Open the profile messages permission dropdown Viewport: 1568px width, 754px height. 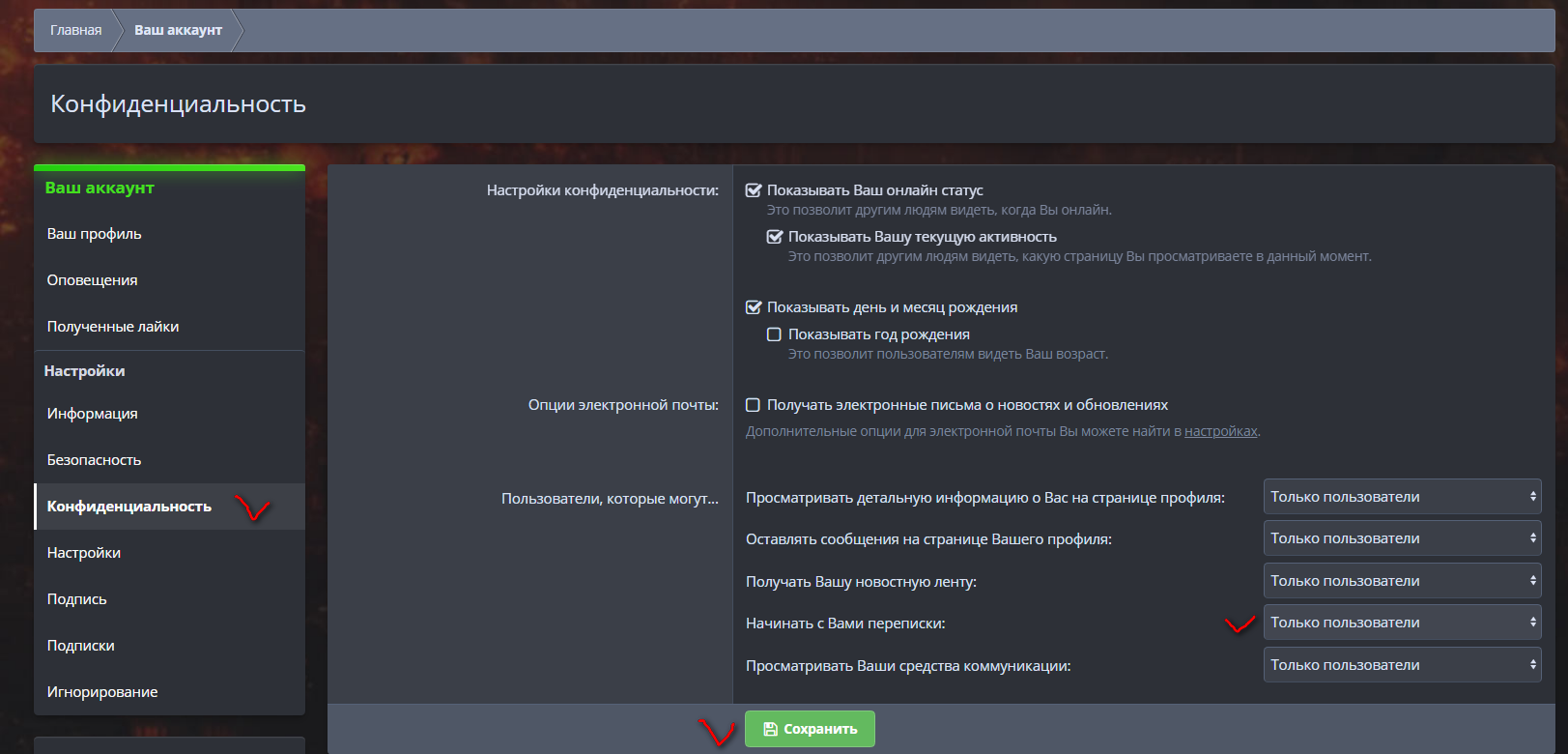click(x=1402, y=538)
